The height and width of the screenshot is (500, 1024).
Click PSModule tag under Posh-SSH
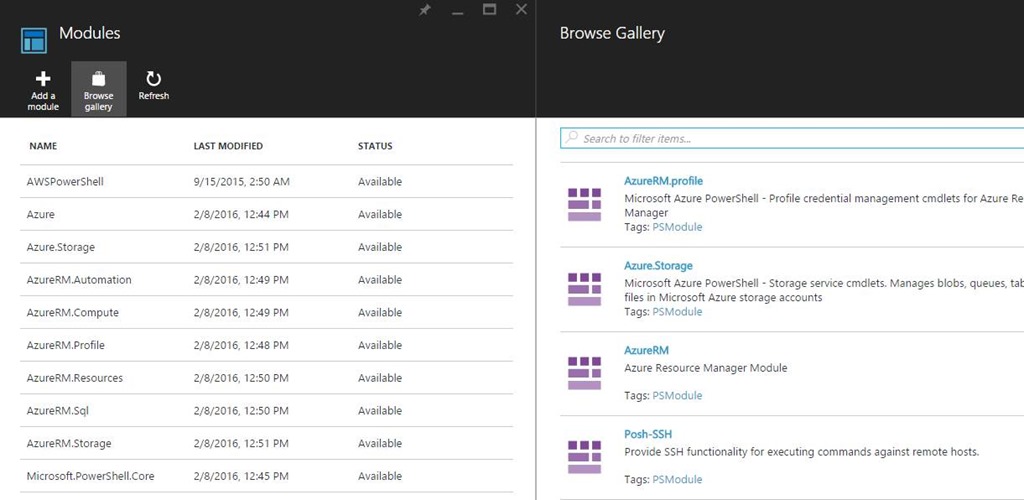click(677, 479)
